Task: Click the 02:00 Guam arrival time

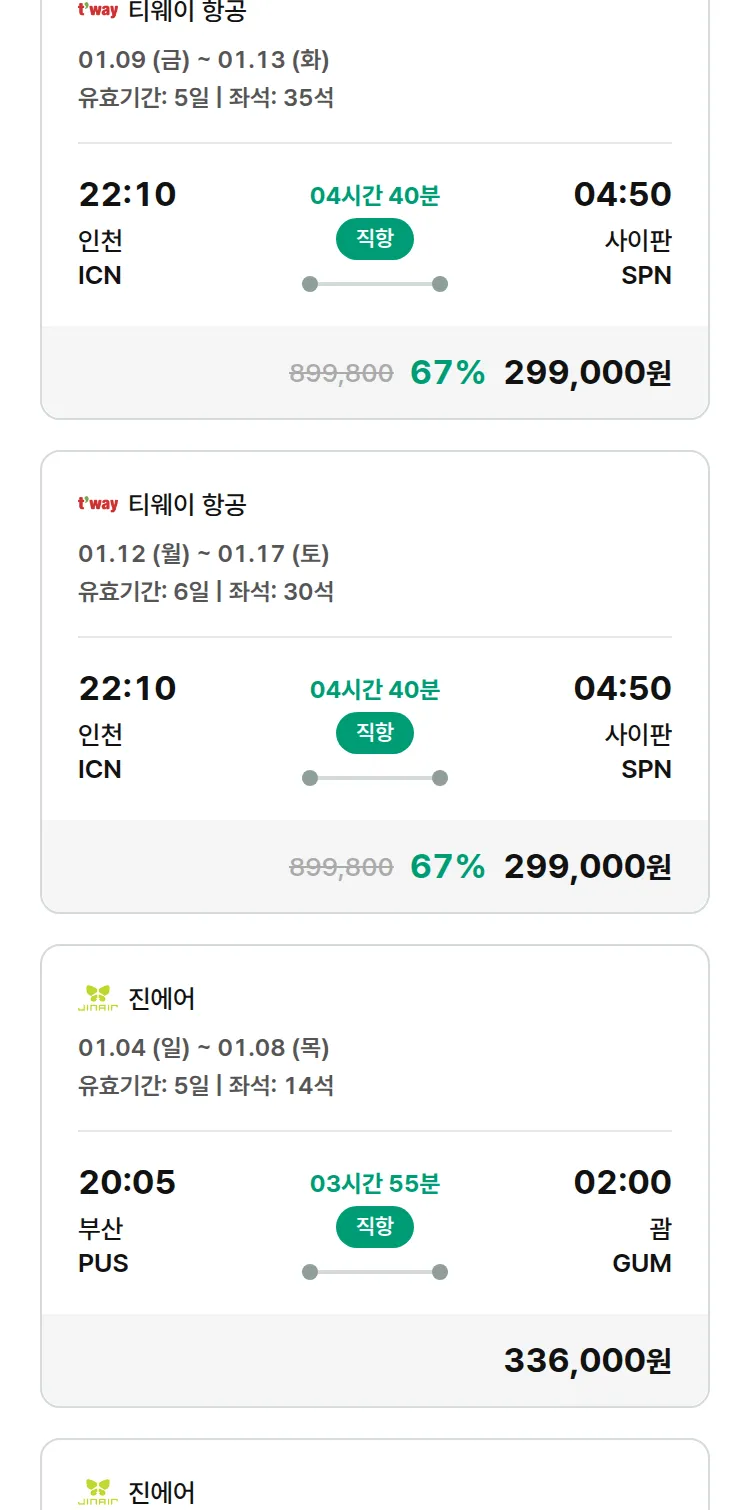Action: click(622, 1182)
